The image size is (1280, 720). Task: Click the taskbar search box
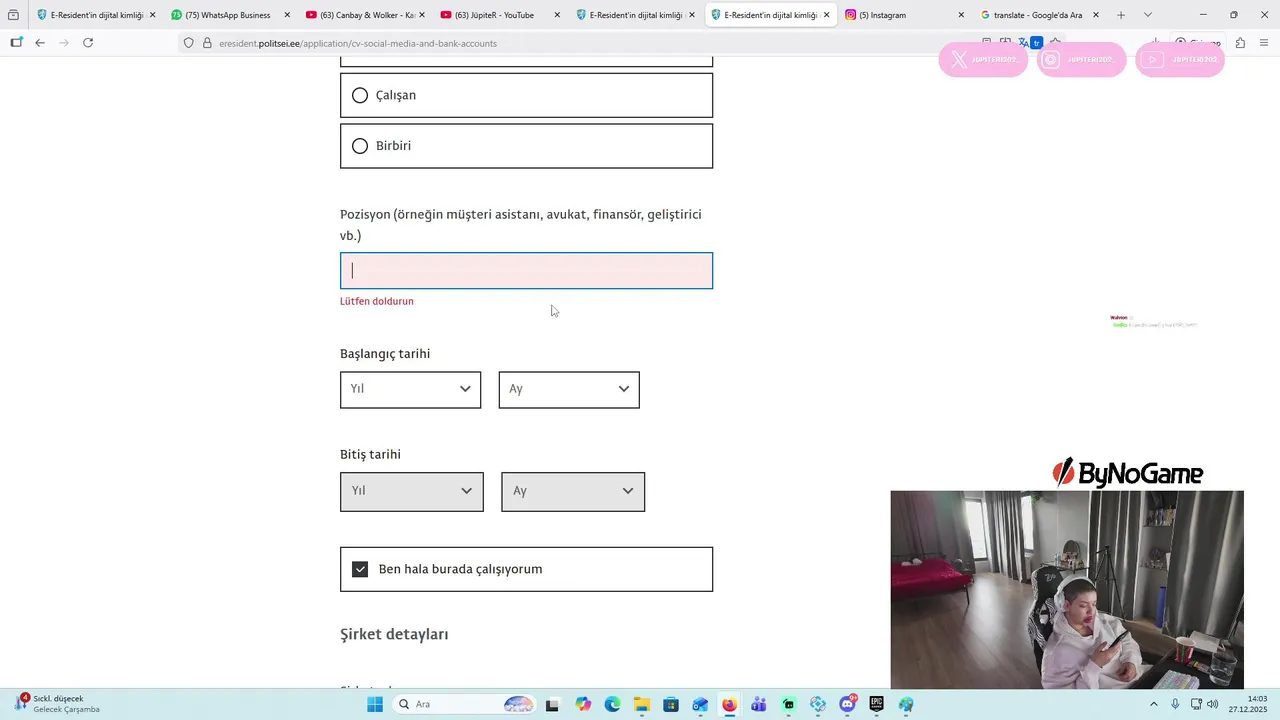point(465,704)
